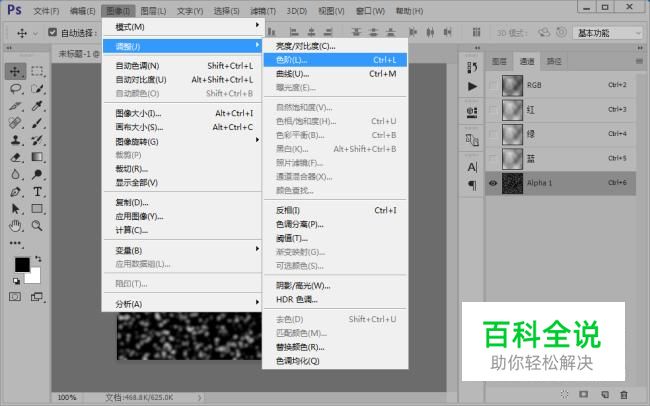
Task: Choose the Hand tool
Action: click(16, 225)
